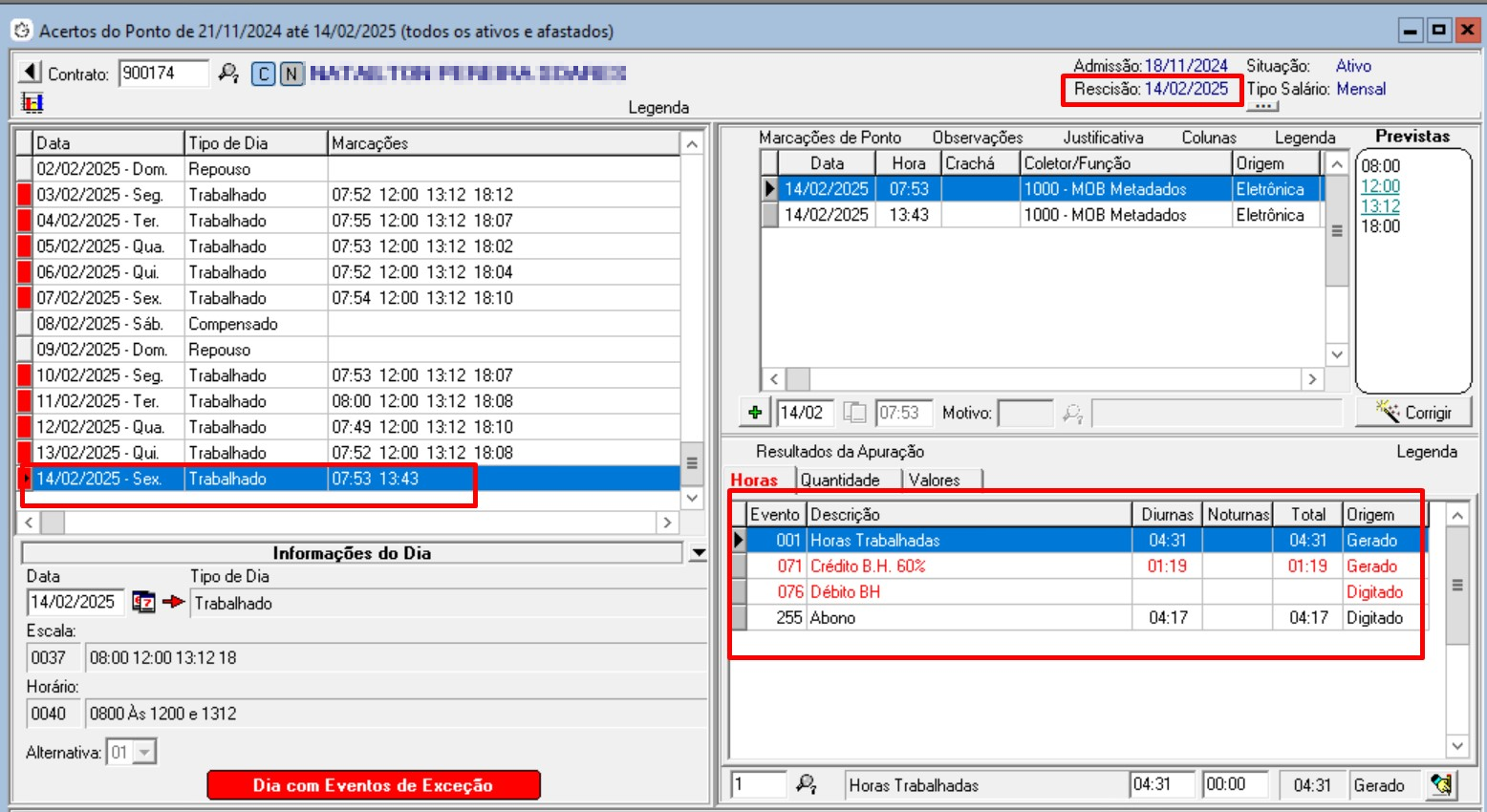
Task: Click the event number field showing 1
Action: pyautogui.click(x=759, y=785)
